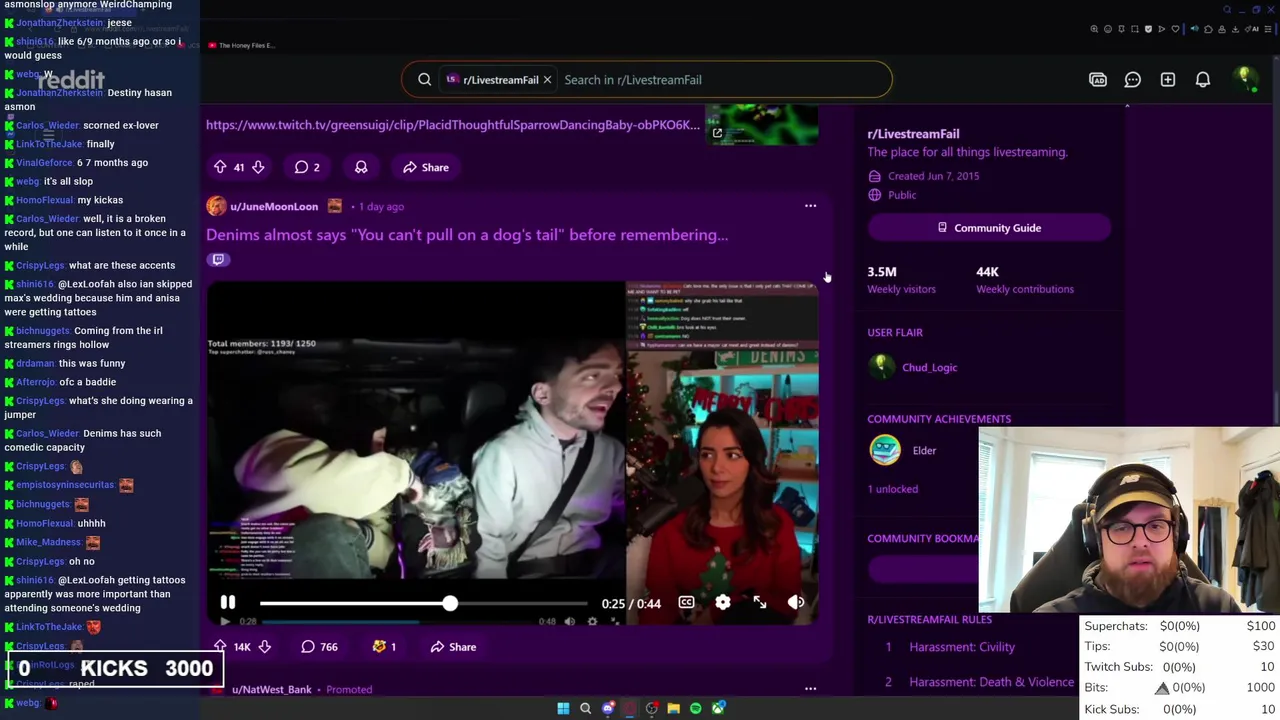The width and height of the screenshot is (1280, 720).
Task: Toggle closed captions on the video
Action: 686,603
